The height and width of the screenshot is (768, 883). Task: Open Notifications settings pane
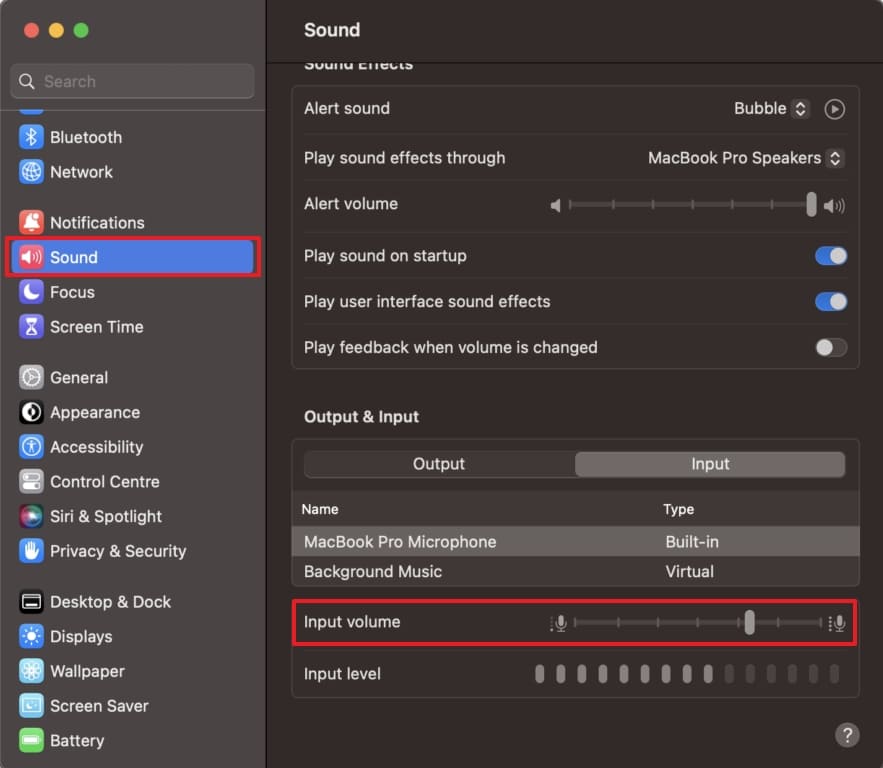[x=132, y=222]
